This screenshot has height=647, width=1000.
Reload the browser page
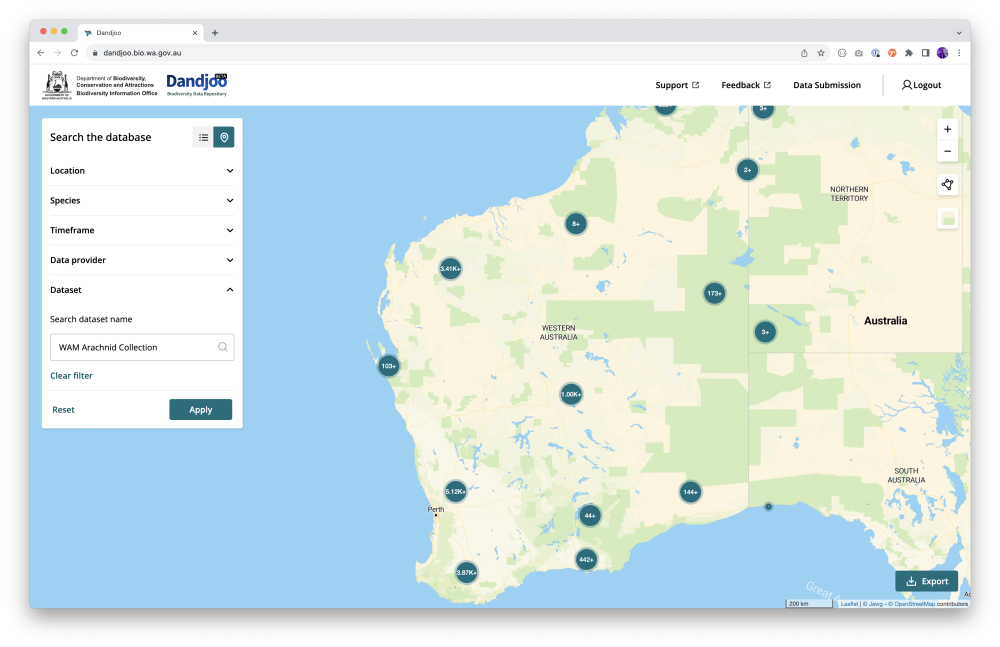click(x=74, y=53)
